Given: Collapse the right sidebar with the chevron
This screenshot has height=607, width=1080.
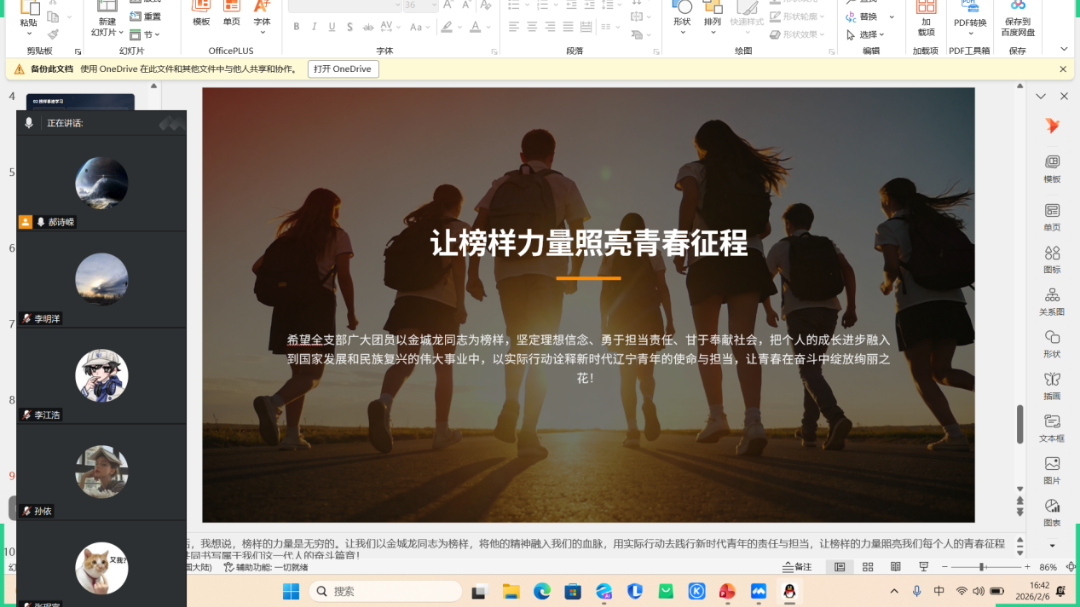Looking at the screenshot, I should pyautogui.click(x=1040, y=97).
